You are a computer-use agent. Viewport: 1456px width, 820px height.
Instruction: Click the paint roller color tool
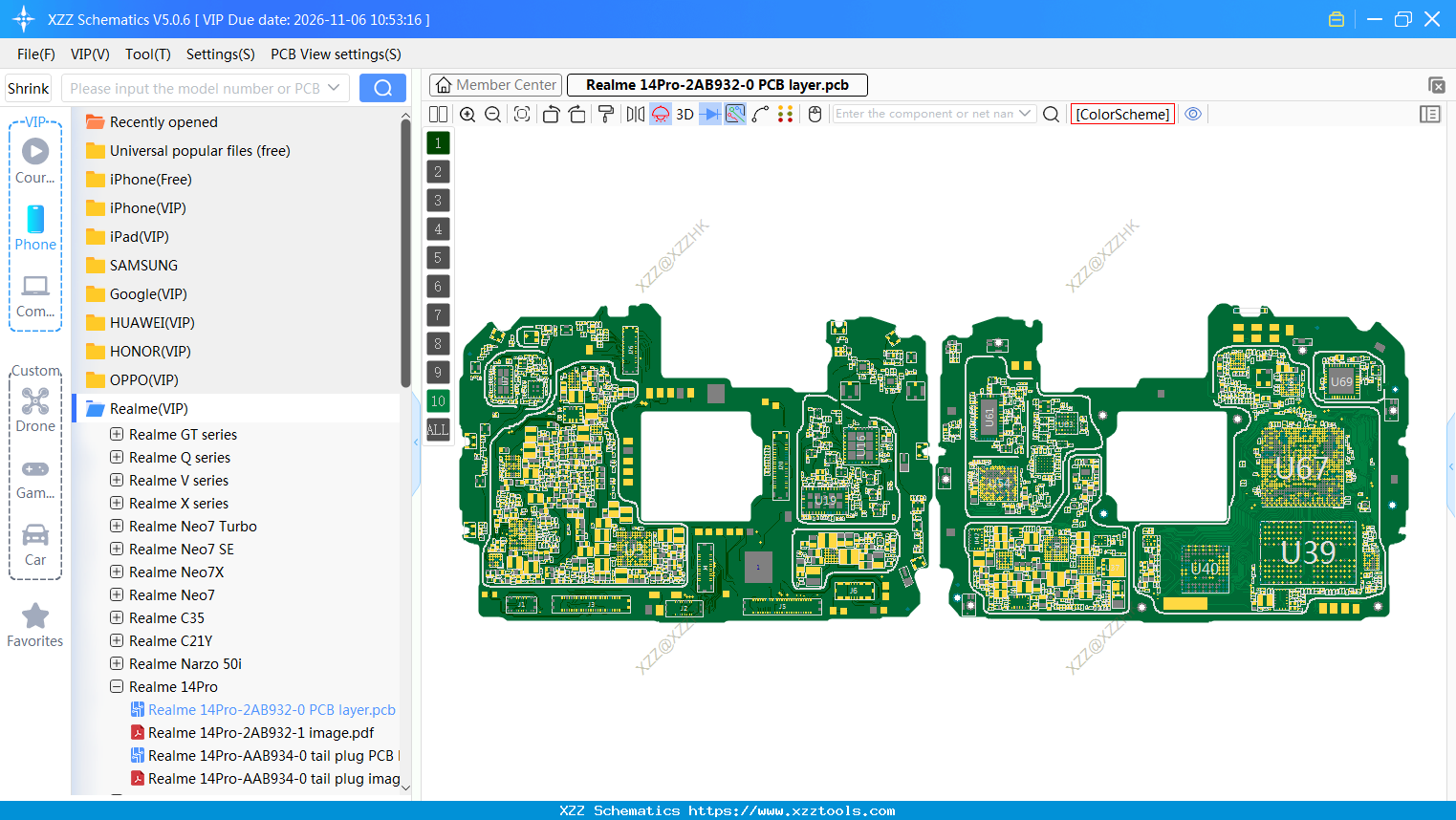[x=607, y=114]
